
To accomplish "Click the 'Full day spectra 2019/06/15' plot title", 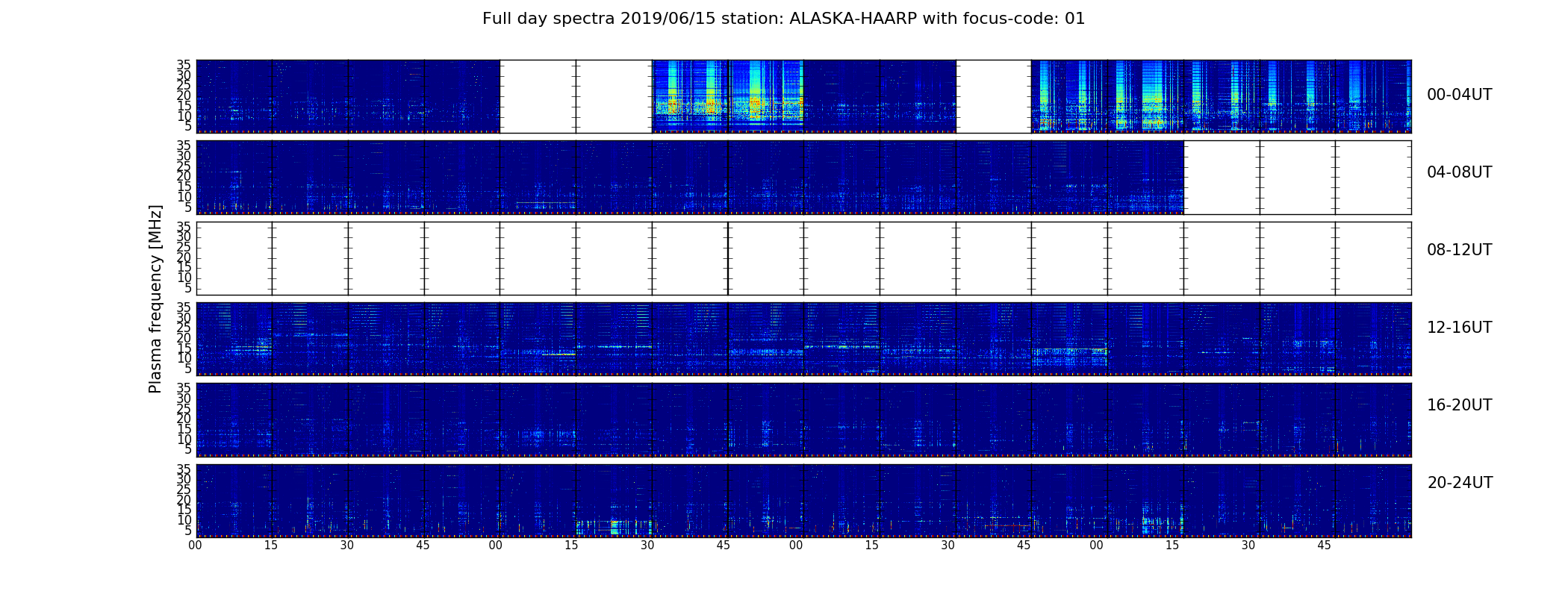I will pos(783,19).
